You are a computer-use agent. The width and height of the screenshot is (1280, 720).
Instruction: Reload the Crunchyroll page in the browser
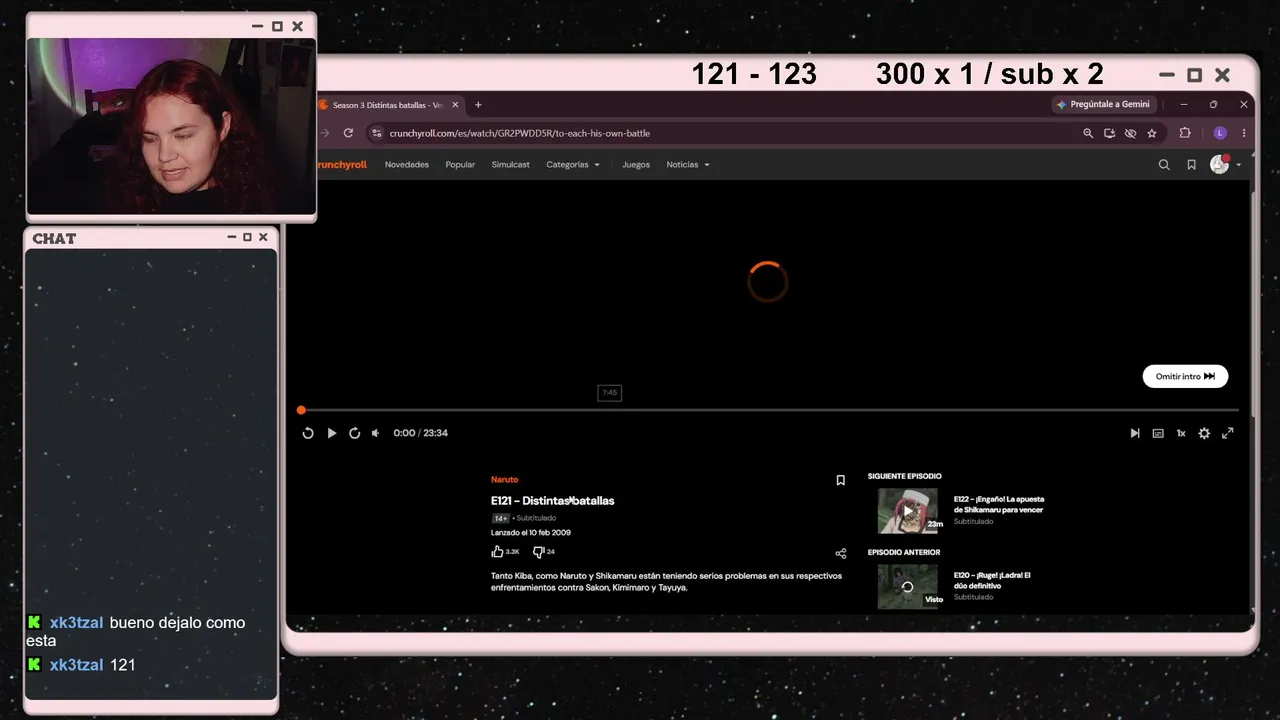348,133
